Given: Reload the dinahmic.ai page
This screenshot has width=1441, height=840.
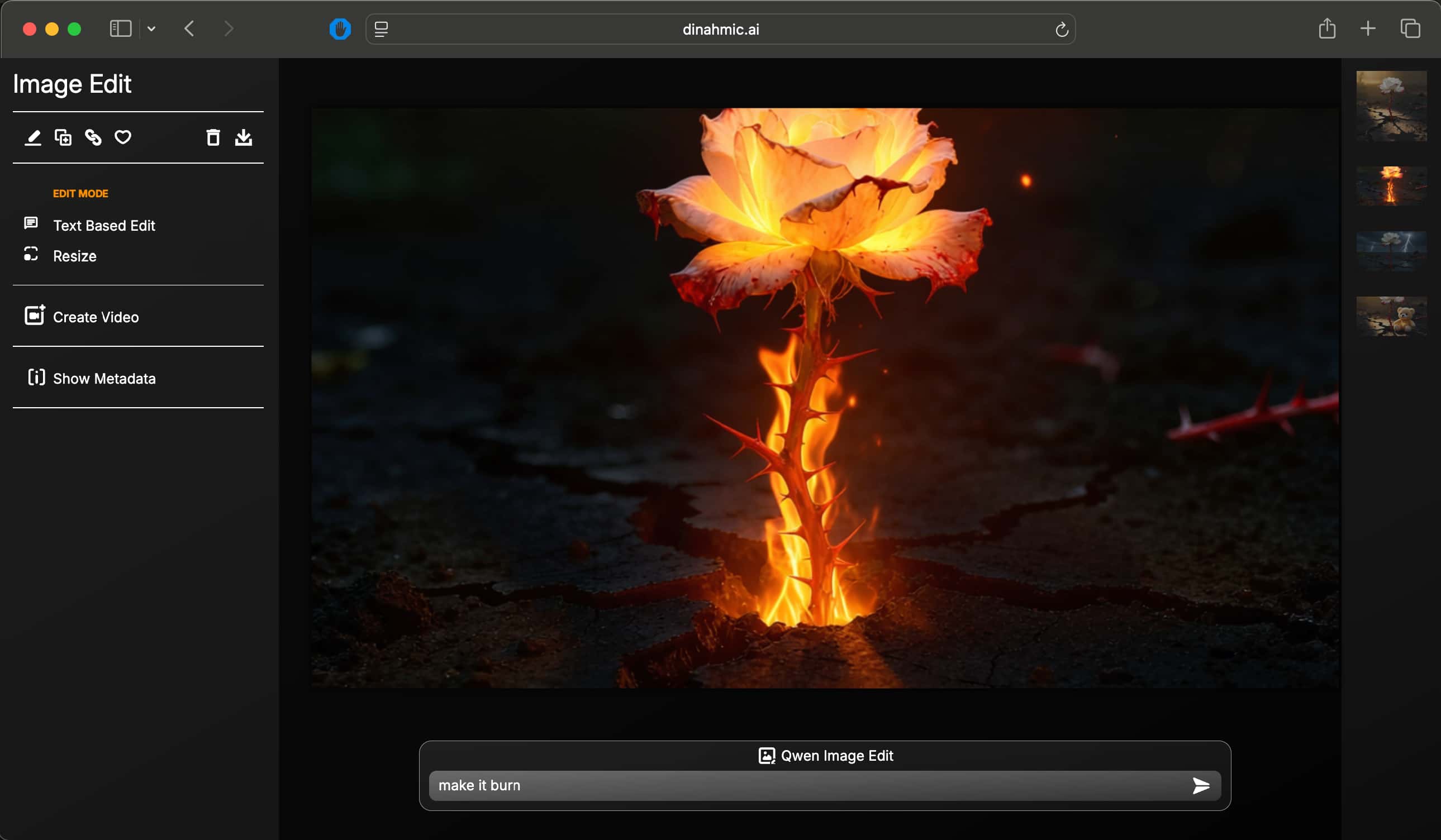Looking at the screenshot, I should coord(1061,29).
